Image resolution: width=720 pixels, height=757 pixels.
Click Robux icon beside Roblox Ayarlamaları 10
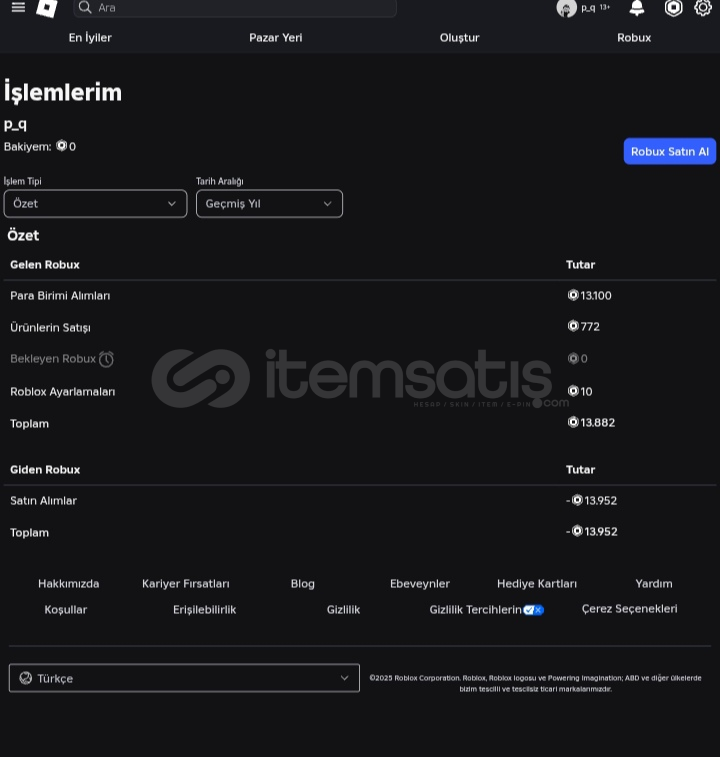[573, 391]
